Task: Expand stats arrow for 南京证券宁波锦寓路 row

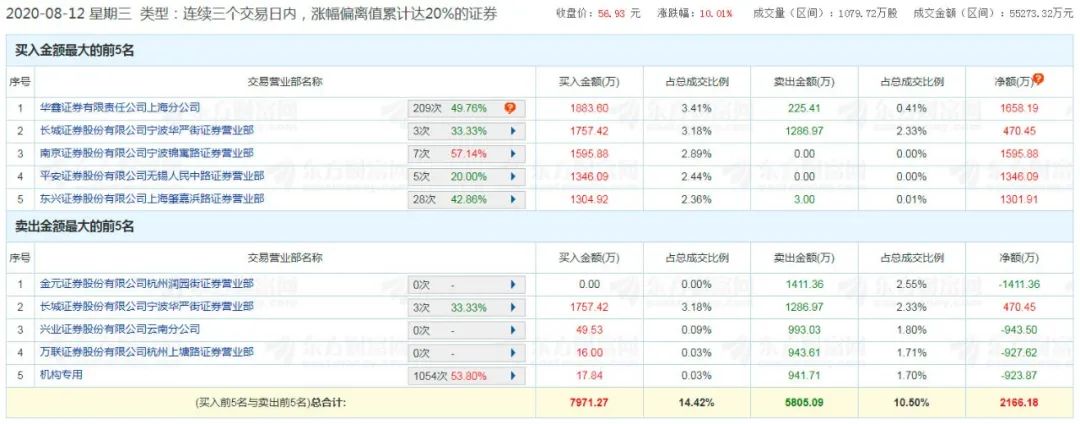Action: [512, 154]
